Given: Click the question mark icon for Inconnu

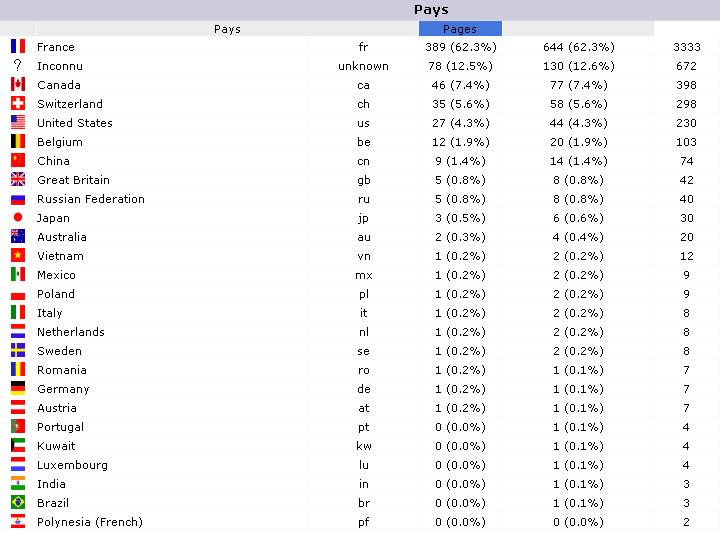Looking at the screenshot, I should [x=17, y=65].
